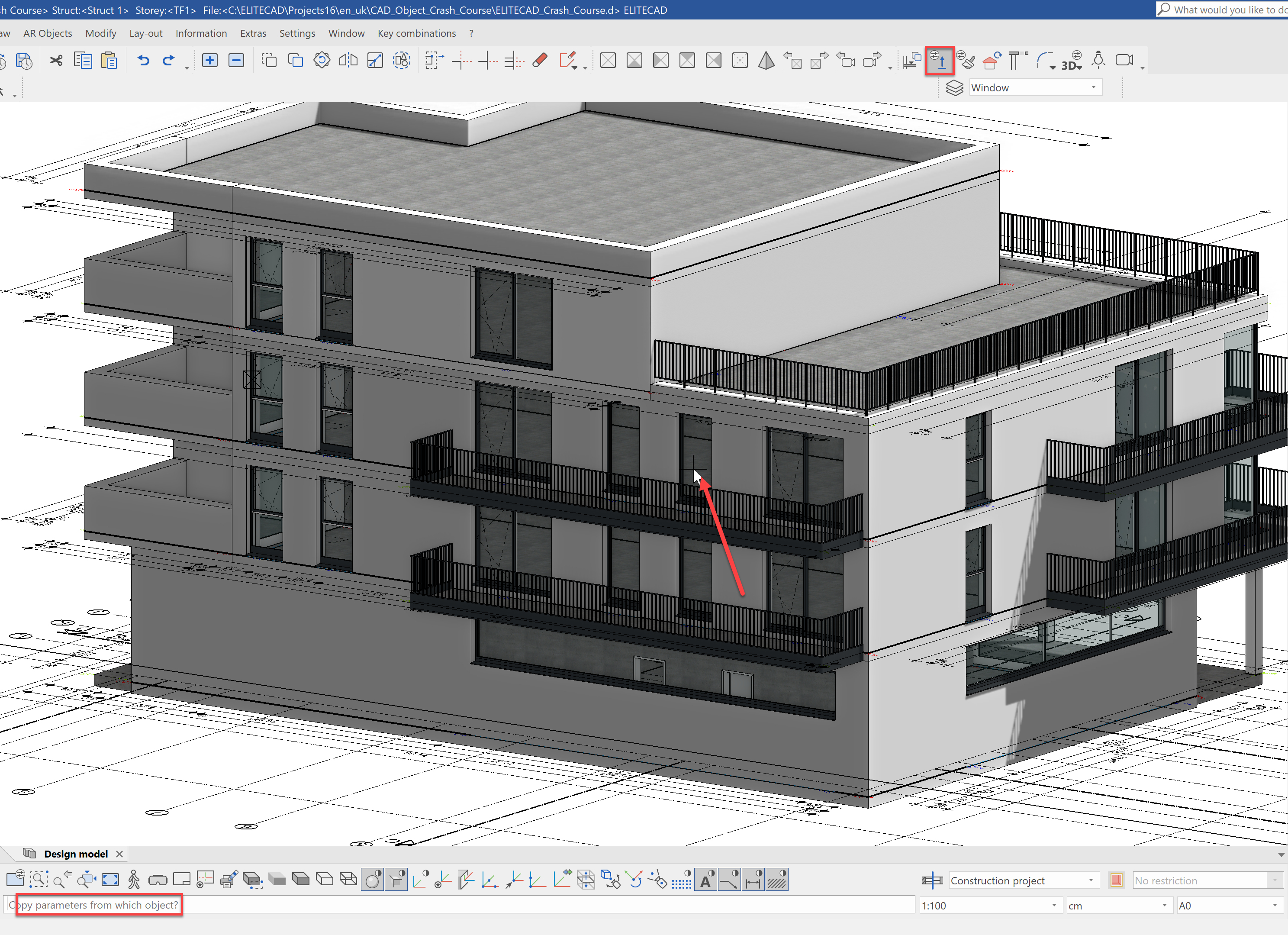The image size is (1288, 935).
Task: Open the question mark help menu
Action: [471, 33]
